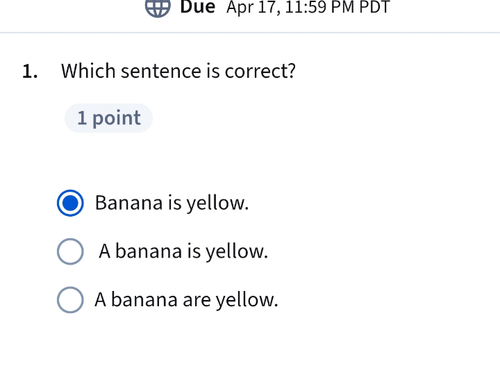Click the "1 point" badge
500x366 pixels.
click(109, 118)
